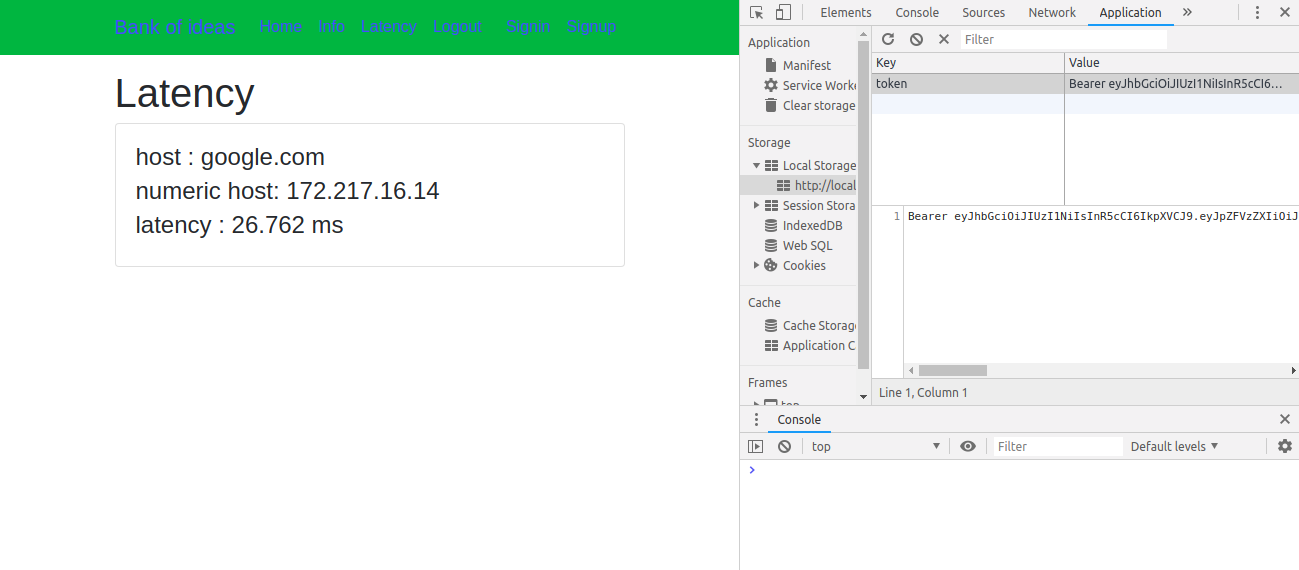Toggle the console sidebar icon
The width and height of the screenshot is (1299, 570).
756,446
